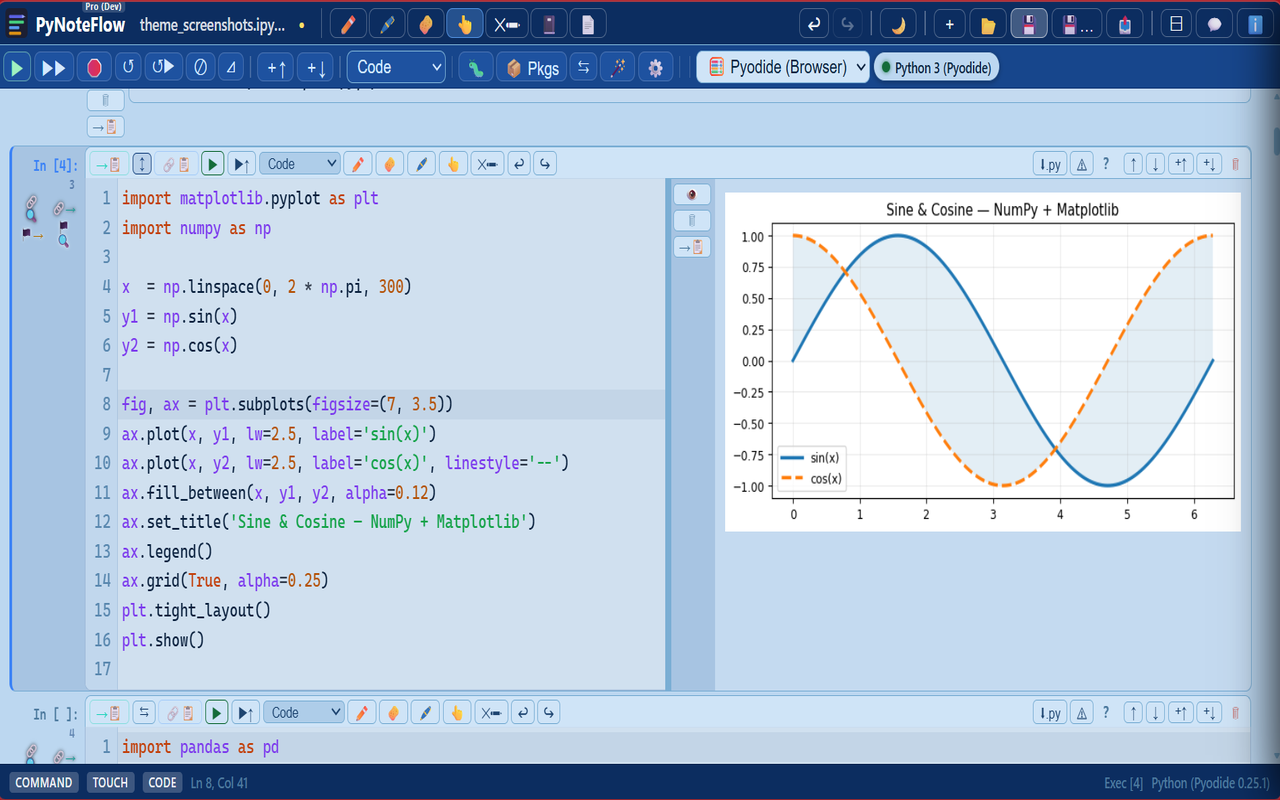Click the triangle icon in main toolbar
This screenshot has height=800, width=1280.
coord(231,67)
